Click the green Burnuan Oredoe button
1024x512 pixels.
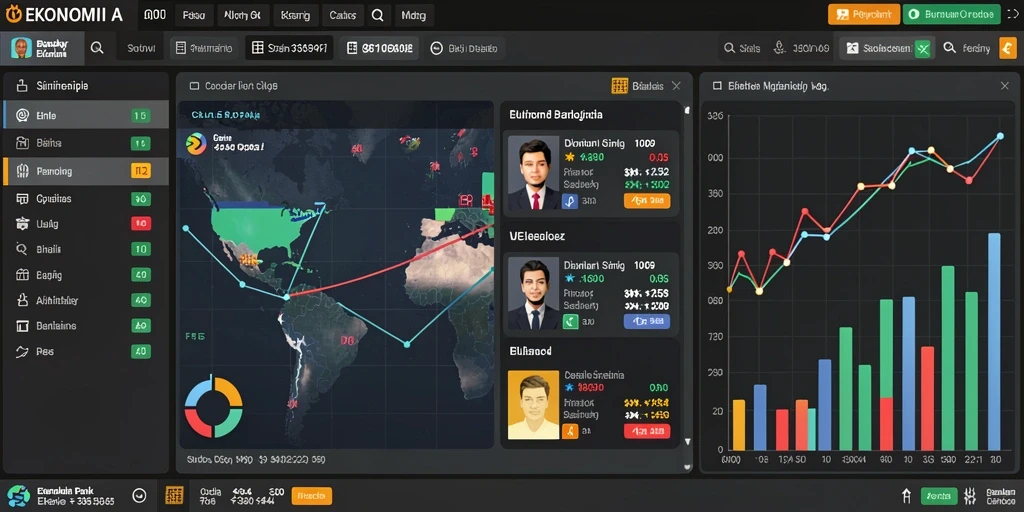(x=952, y=14)
